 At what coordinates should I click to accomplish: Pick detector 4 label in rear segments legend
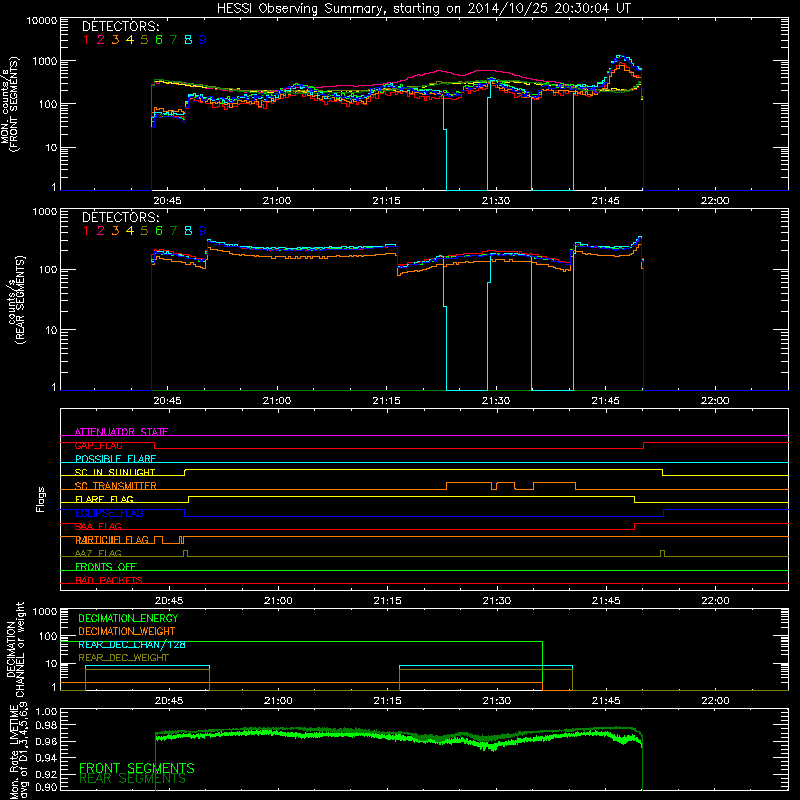[130, 231]
